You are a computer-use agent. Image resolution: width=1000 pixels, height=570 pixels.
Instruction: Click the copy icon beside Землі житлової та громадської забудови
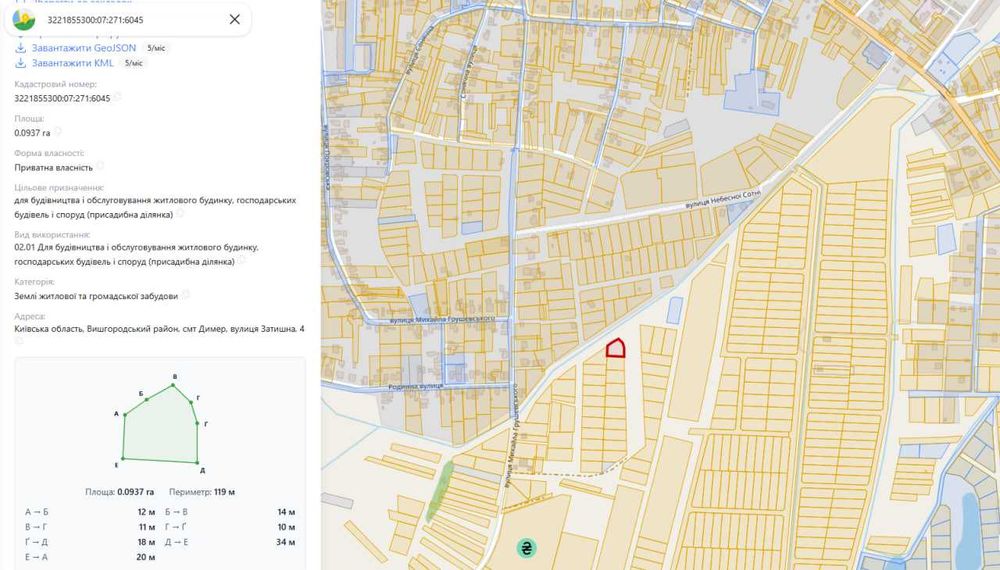tap(185, 295)
